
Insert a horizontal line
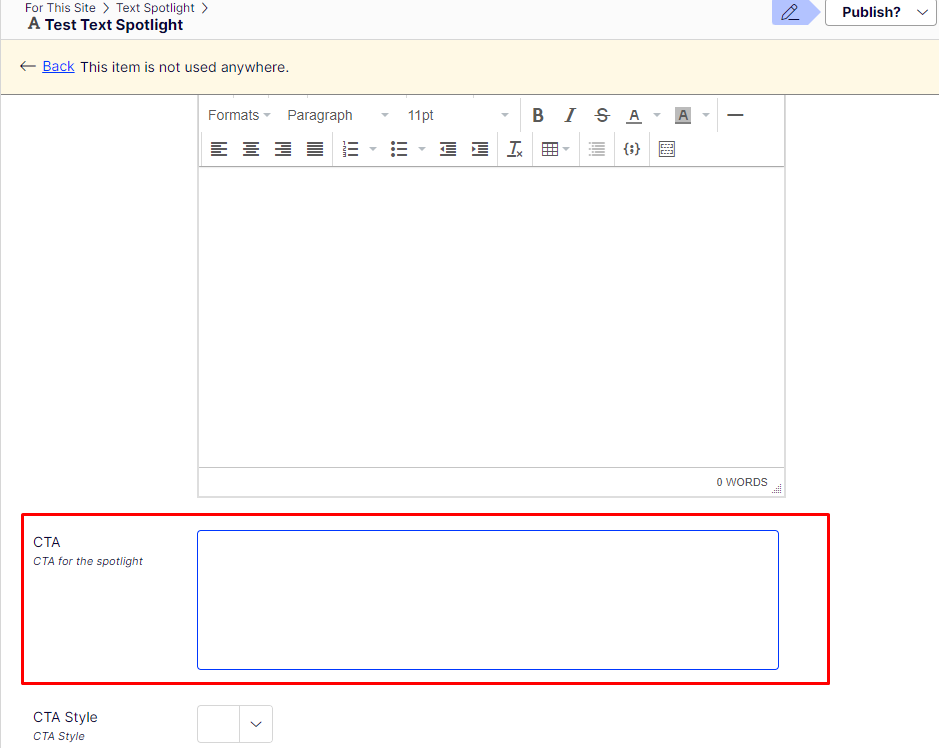[x=735, y=116]
